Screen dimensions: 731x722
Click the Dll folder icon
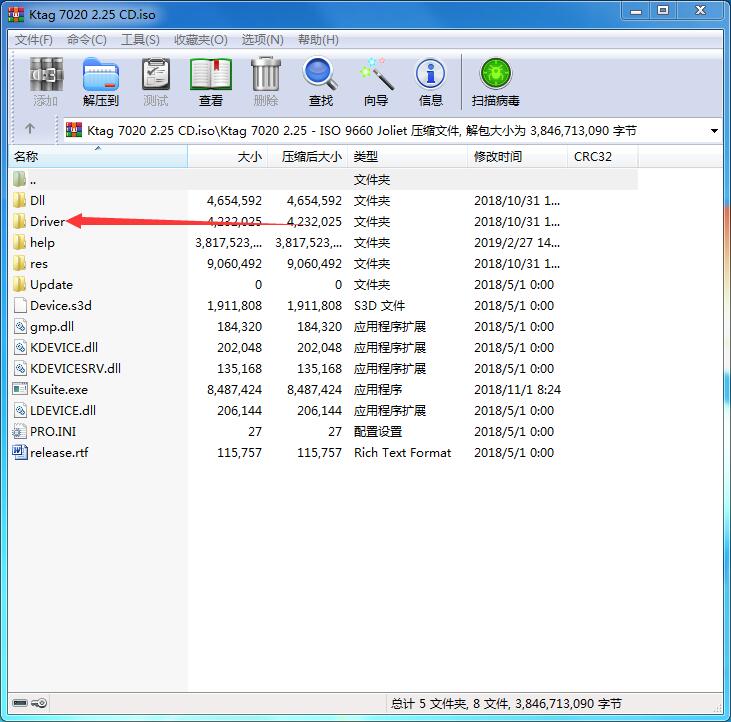pyautogui.click(x=19, y=200)
